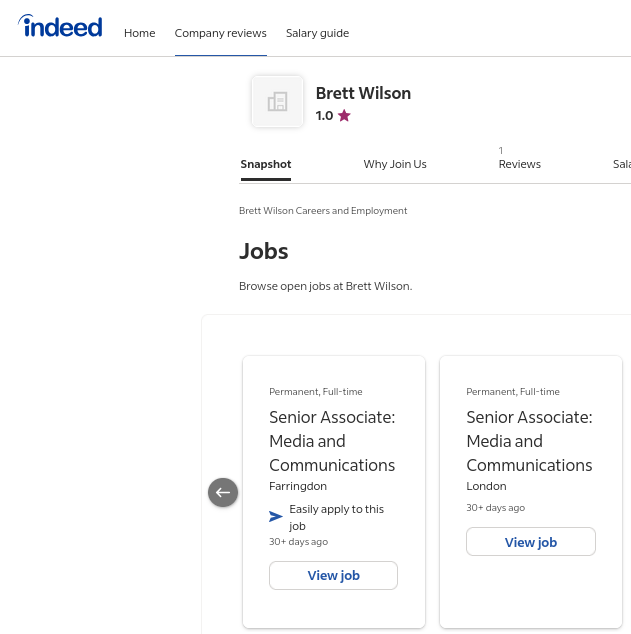631x634 pixels.
Task: Click the Farringdon location text
Action: point(298,486)
